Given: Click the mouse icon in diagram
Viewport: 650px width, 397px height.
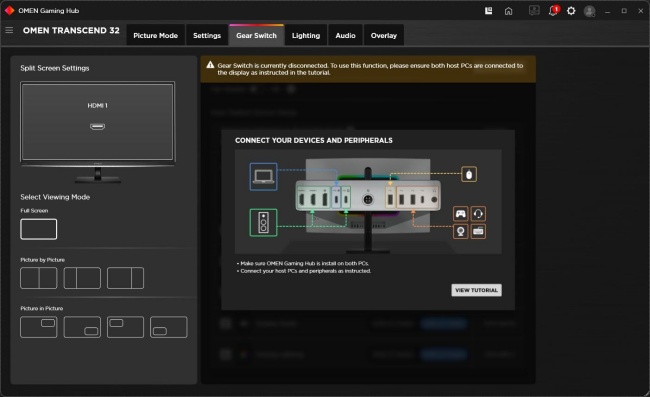Looking at the screenshot, I should [x=469, y=174].
